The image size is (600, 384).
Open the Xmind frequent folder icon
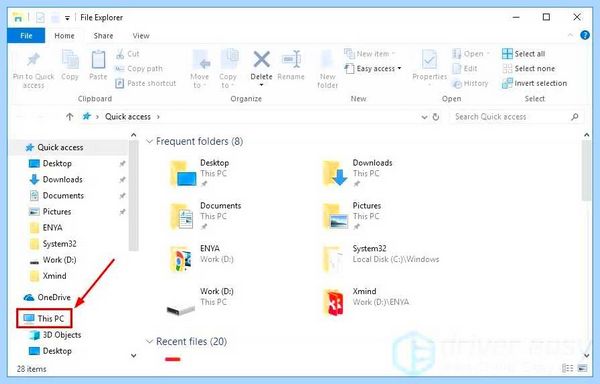click(x=334, y=302)
